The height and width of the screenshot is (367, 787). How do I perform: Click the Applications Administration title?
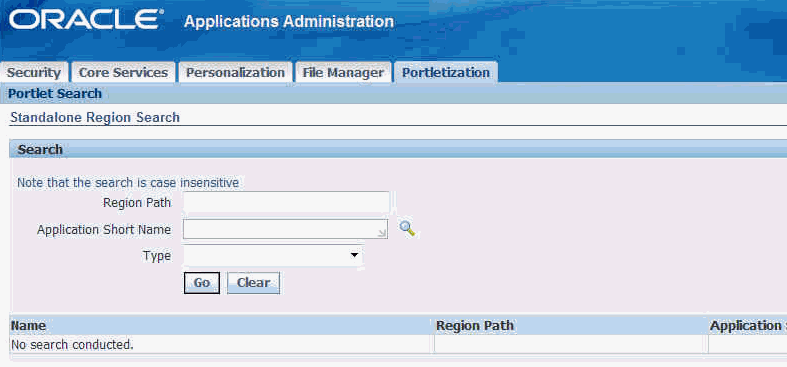click(x=289, y=22)
